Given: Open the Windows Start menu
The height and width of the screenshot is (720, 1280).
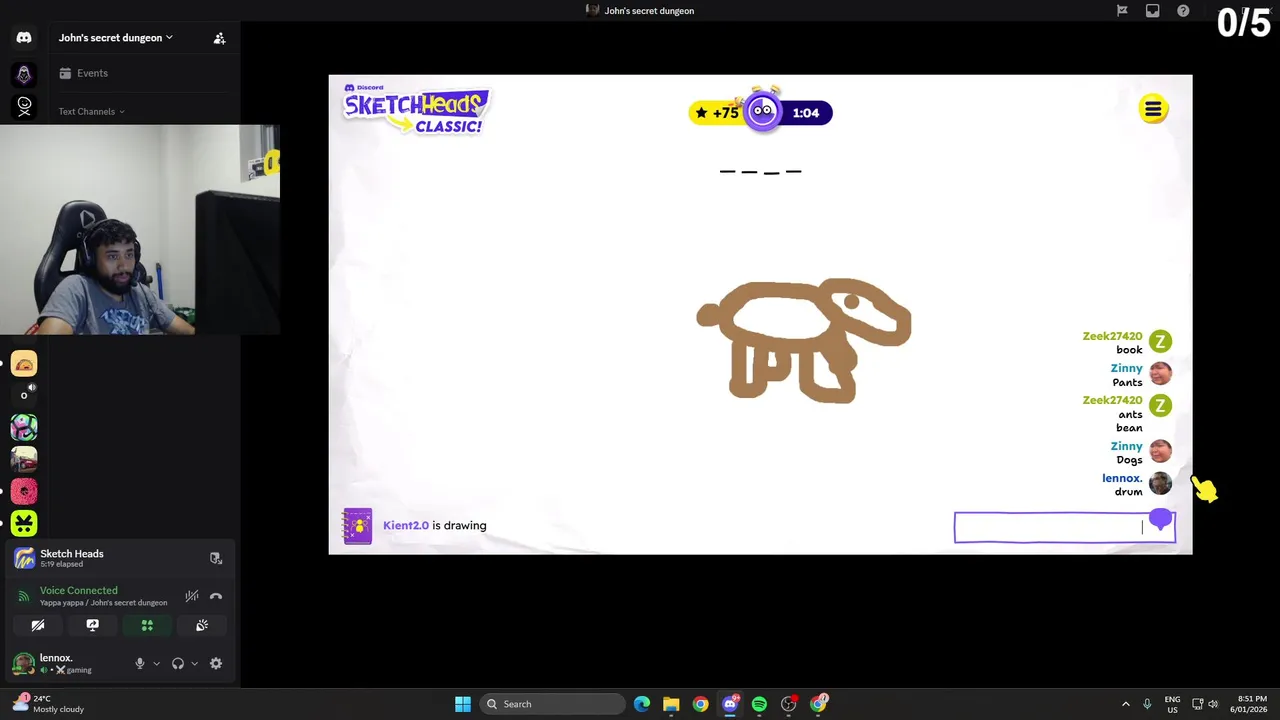Looking at the screenshot, I should [463, 704].
